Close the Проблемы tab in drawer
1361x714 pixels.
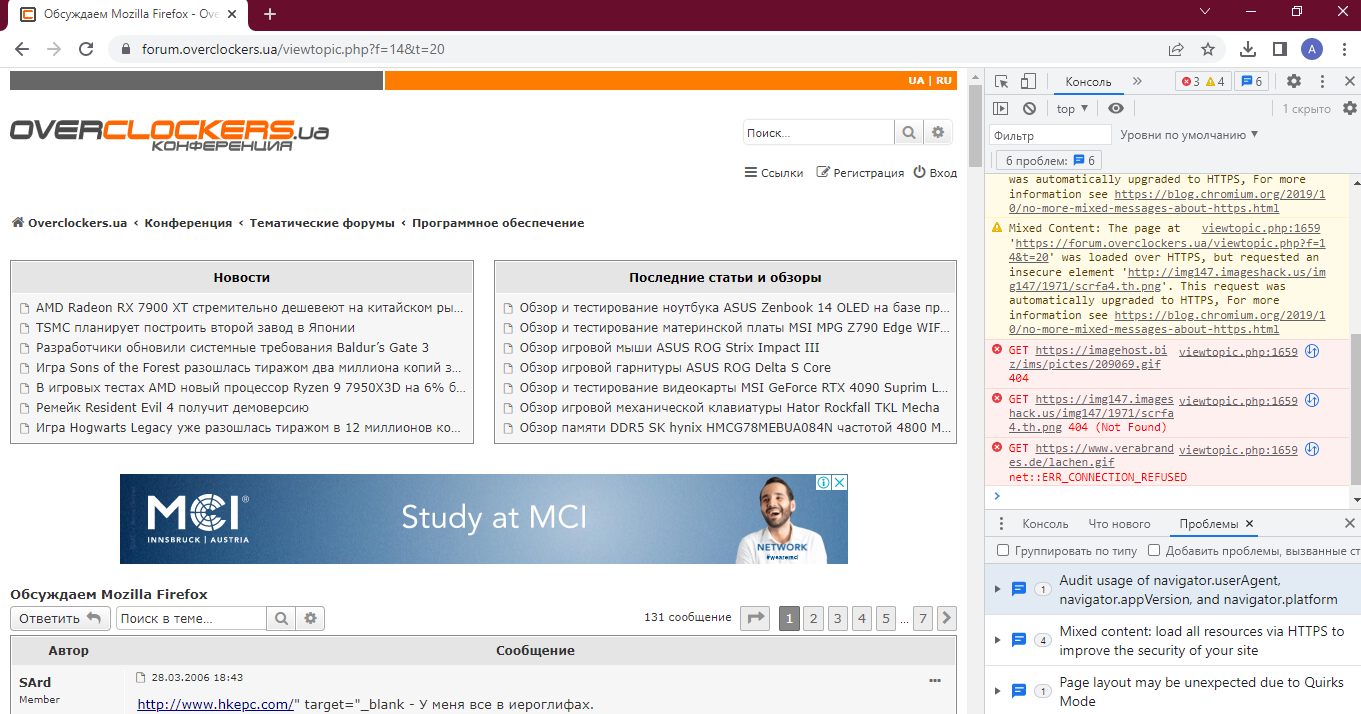(x=1250, y=523)
